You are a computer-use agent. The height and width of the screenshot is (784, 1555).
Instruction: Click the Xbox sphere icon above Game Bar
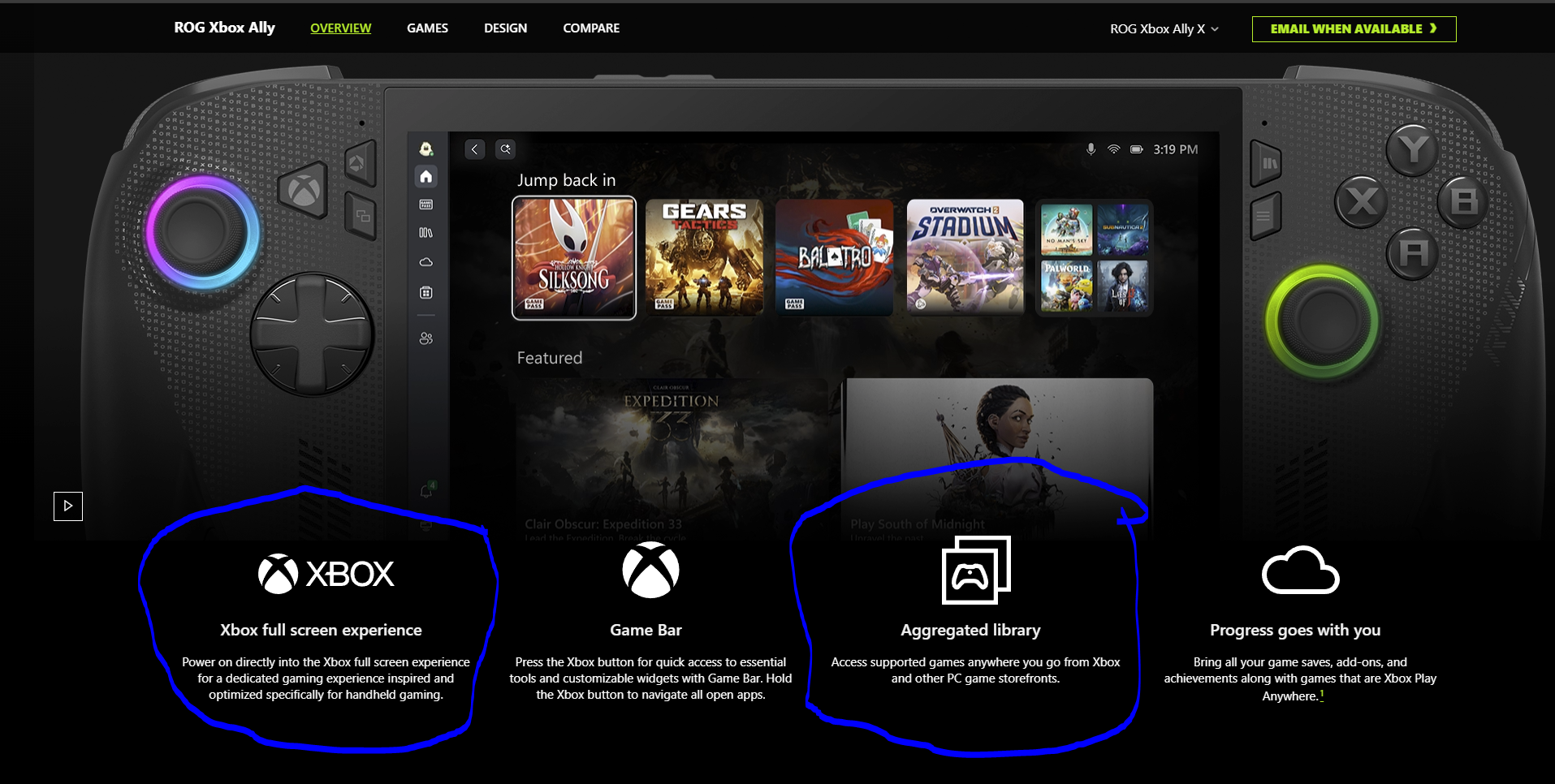click(650, 571)
